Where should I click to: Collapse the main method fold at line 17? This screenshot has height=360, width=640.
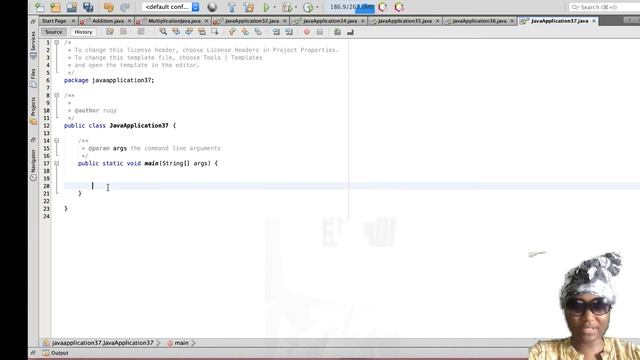click(57, 163)
